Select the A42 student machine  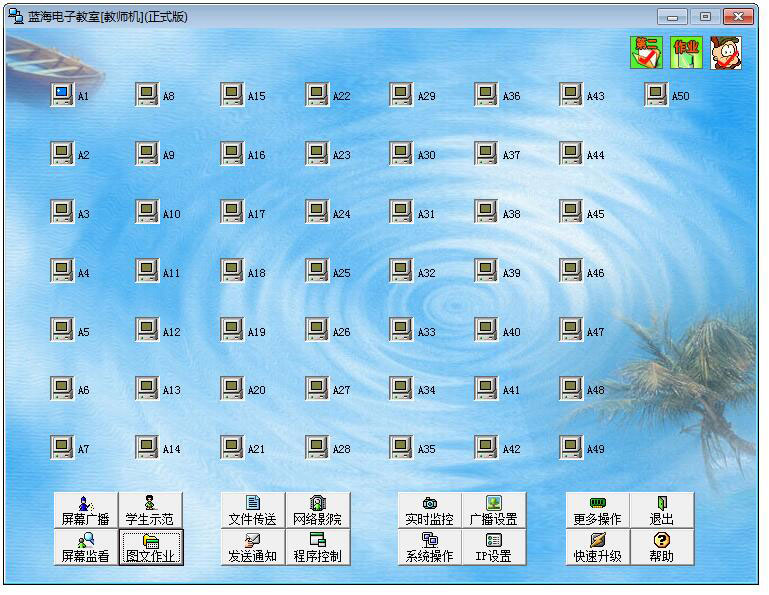click(x=486, y=448)
